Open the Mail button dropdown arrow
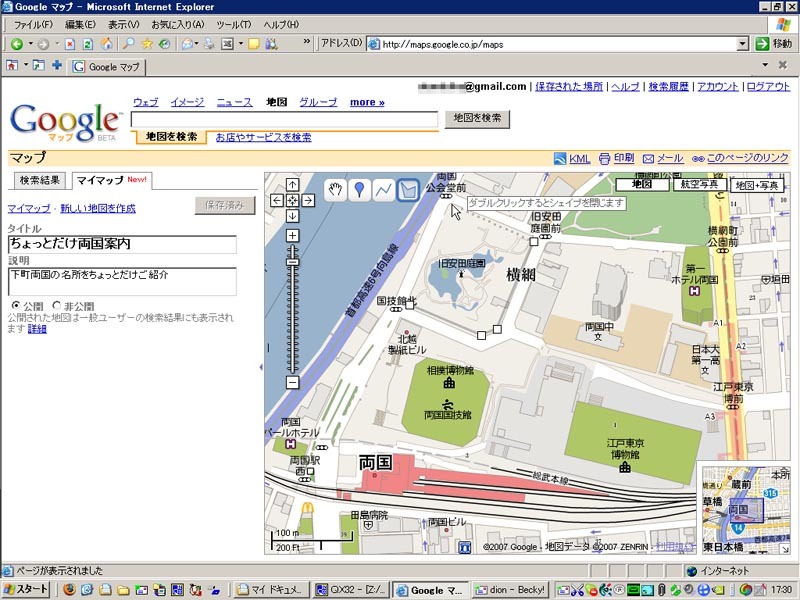This screenshot has width=800, height=600. (x=196, y=44)
